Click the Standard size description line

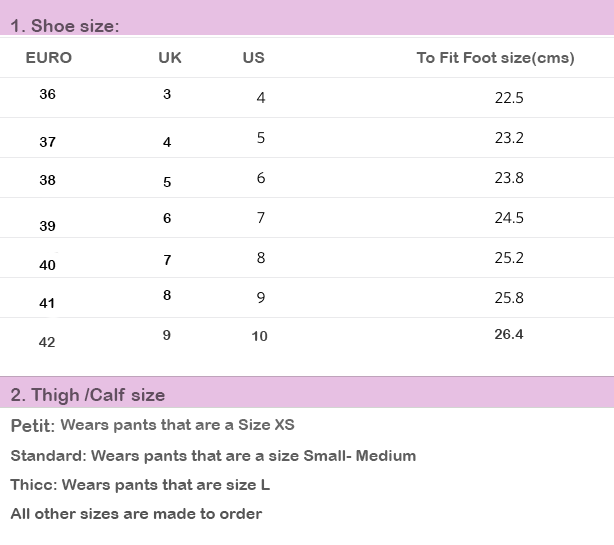pyautogui.click(x=213, y=456)
